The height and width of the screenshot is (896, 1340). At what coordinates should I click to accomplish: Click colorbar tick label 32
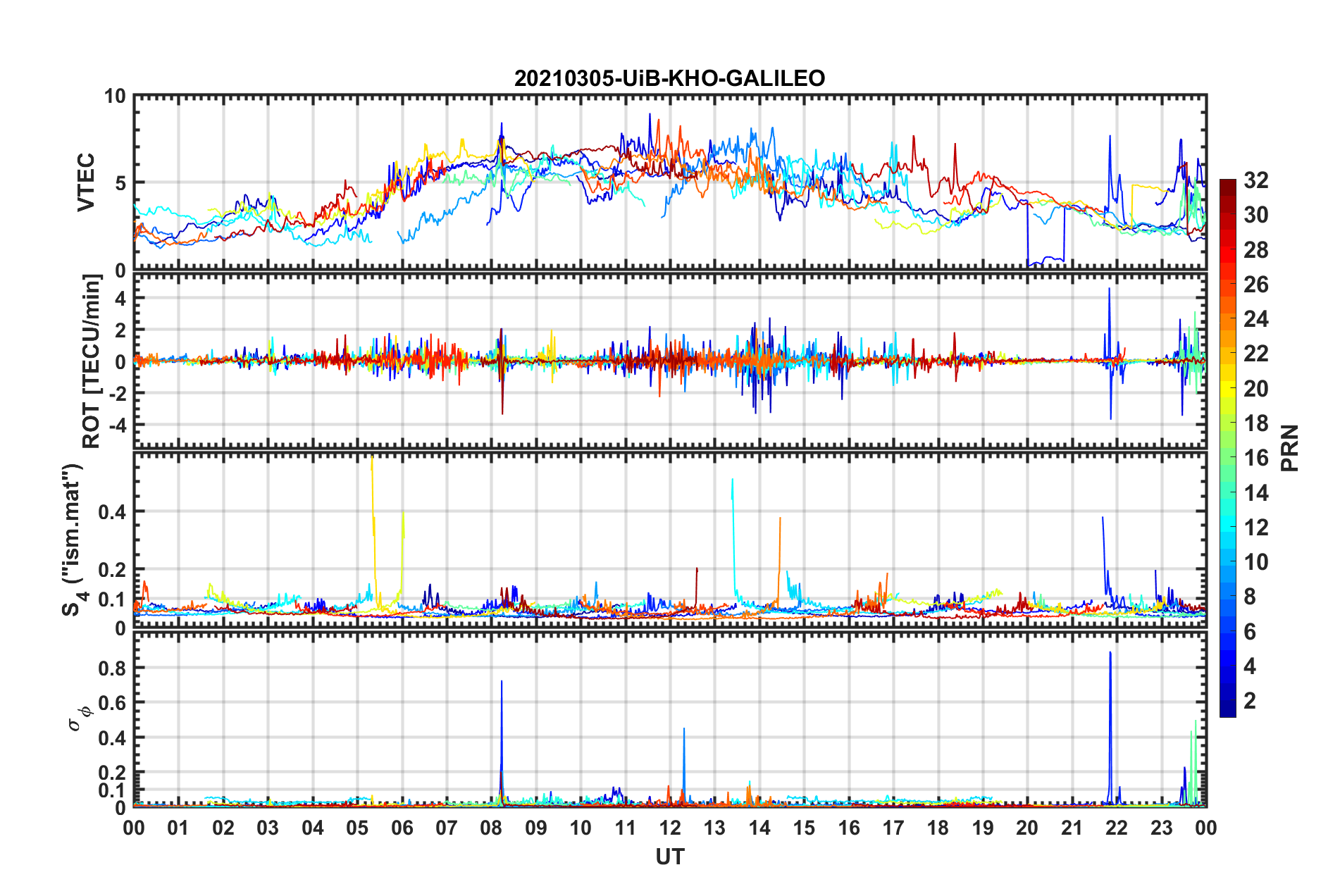pyautogui.click(x=1256, y=180)
